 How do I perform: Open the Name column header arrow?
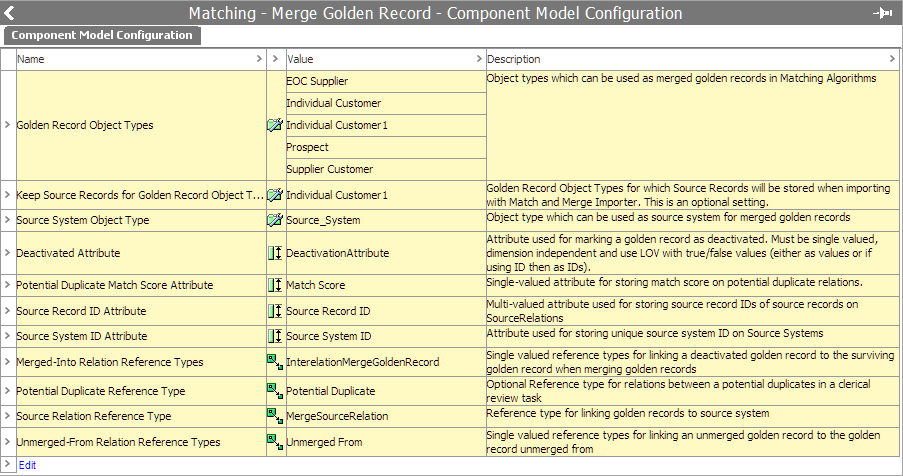click(x=259, y=59)
